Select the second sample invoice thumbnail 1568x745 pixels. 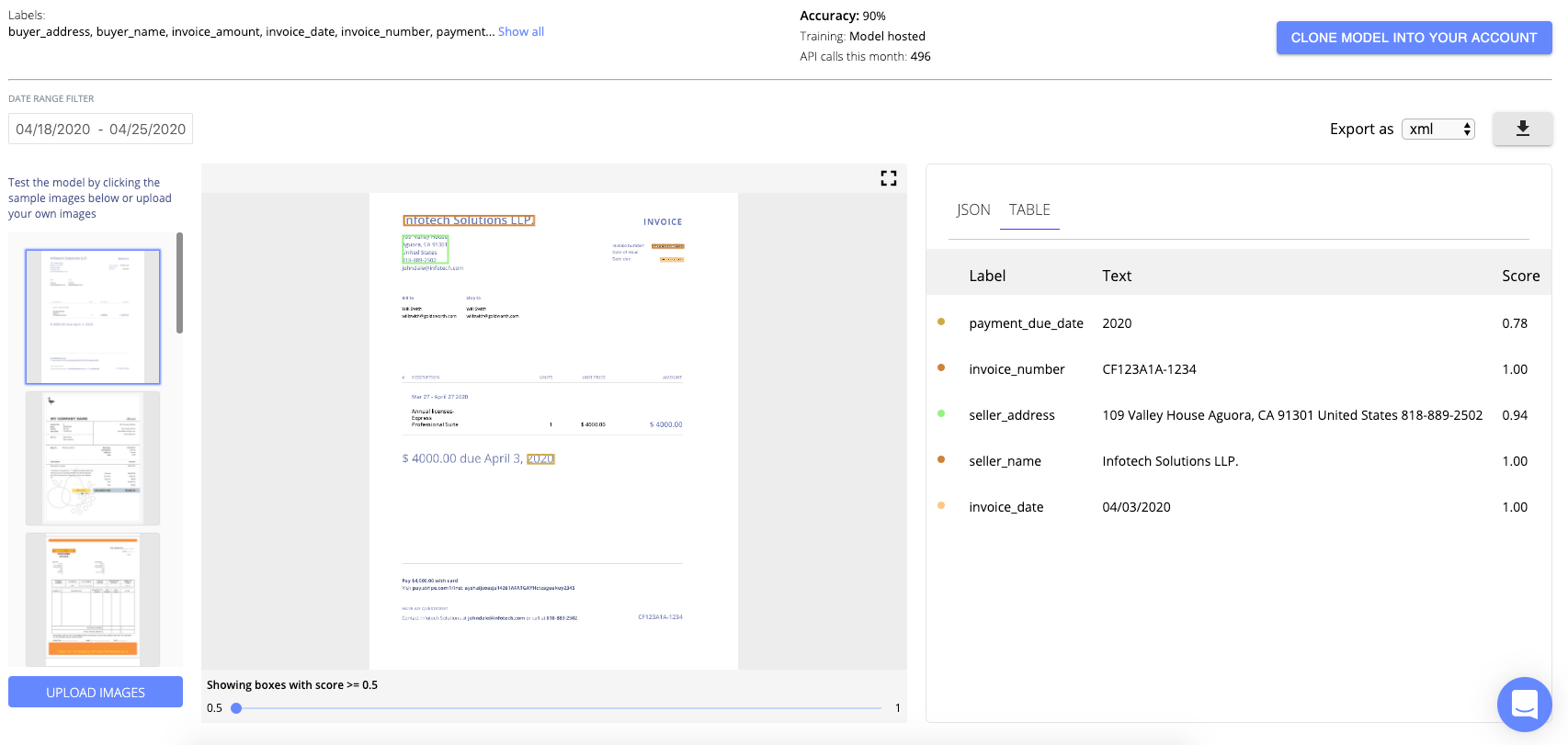[93, 458]
